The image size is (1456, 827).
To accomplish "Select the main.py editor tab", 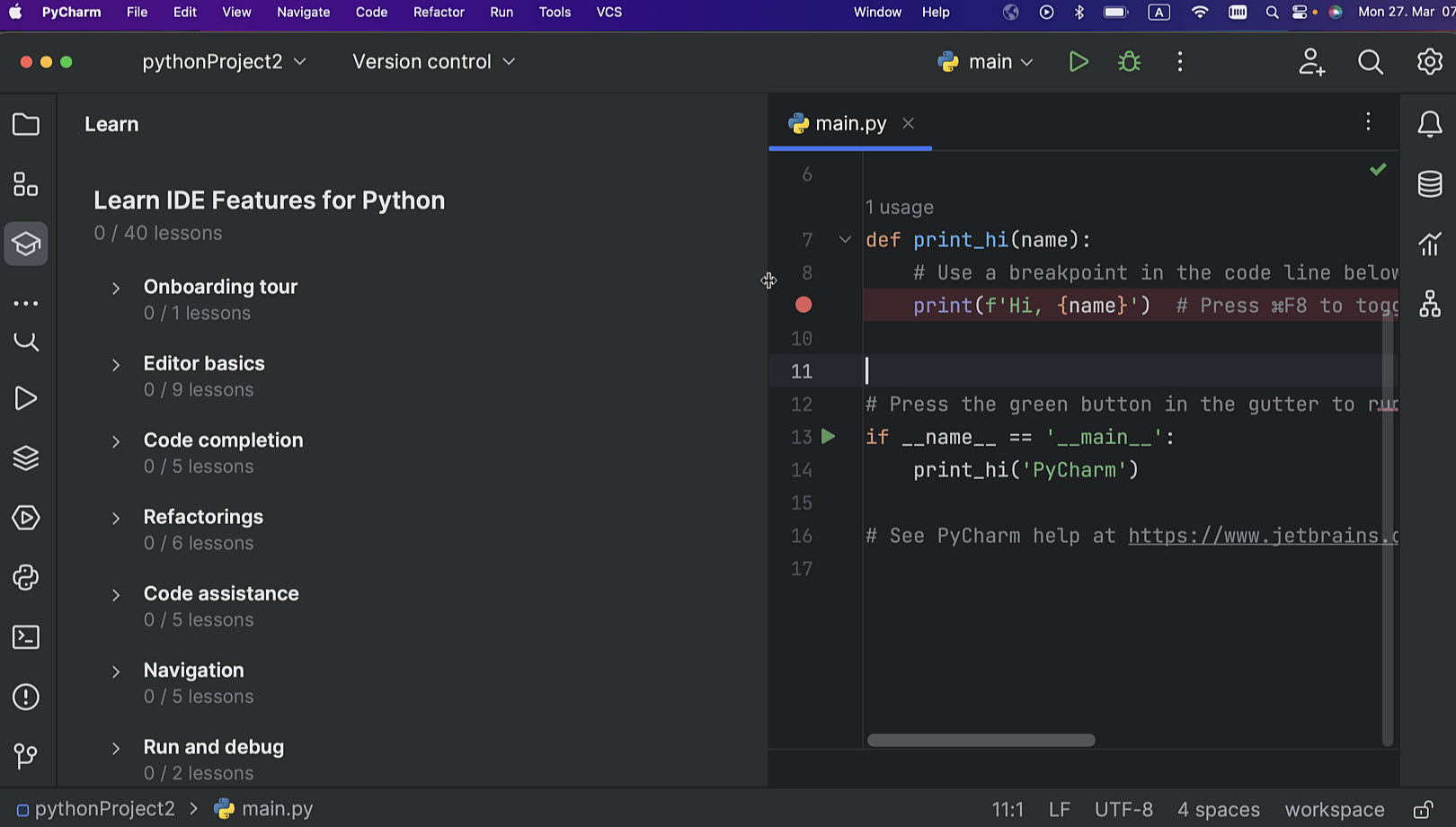I will coord(849,124).
